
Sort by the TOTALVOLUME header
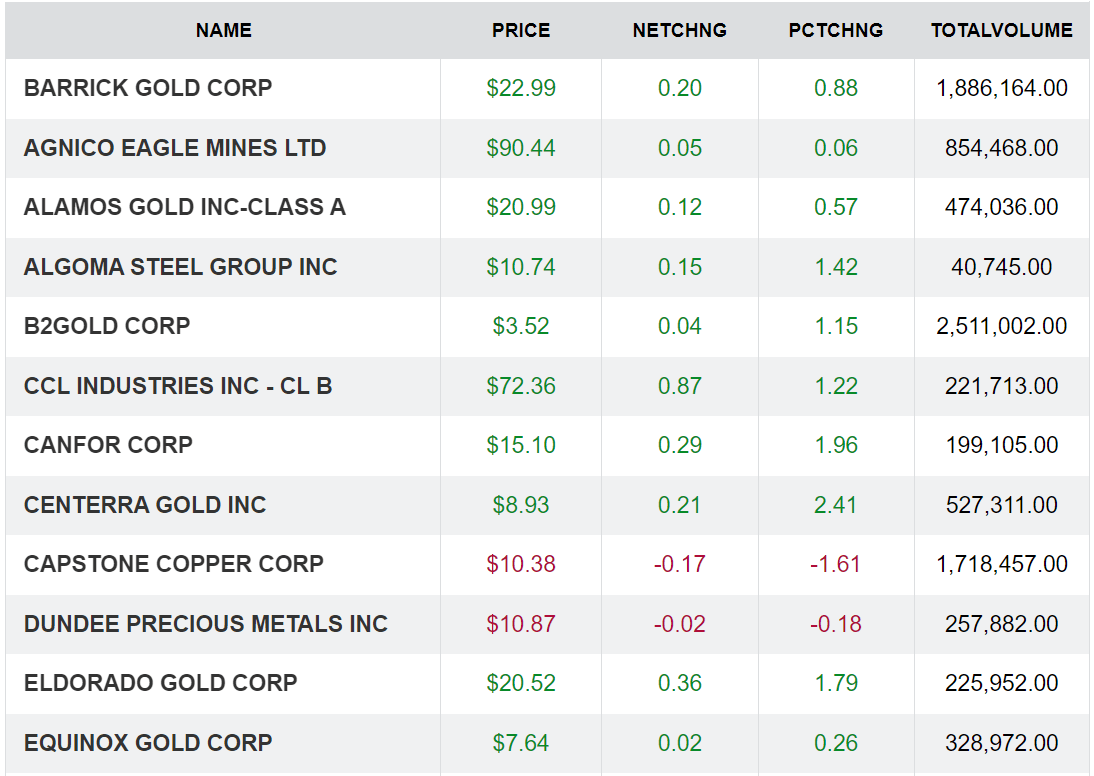coord(1001,30)
